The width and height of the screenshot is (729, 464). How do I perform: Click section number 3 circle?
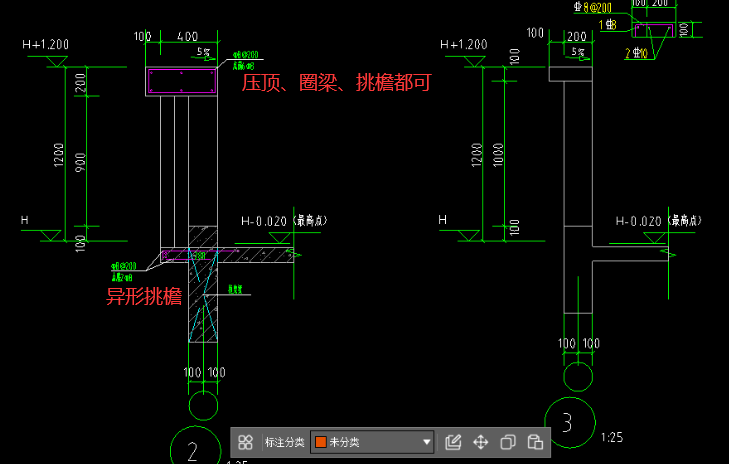coord(570,423)
